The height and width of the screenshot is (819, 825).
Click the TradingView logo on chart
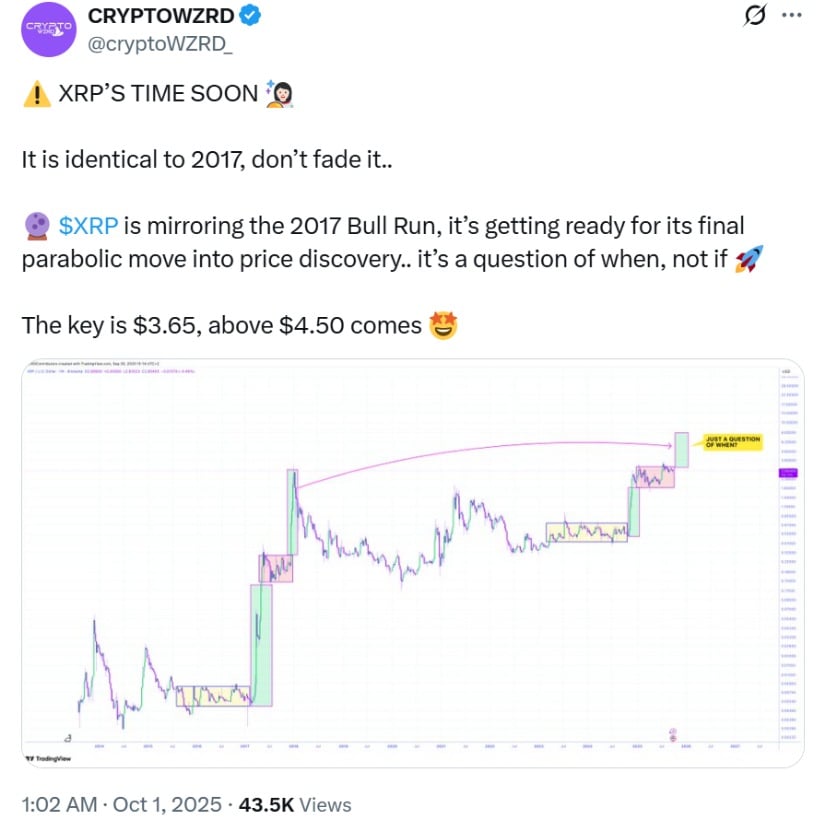point(49,759)
